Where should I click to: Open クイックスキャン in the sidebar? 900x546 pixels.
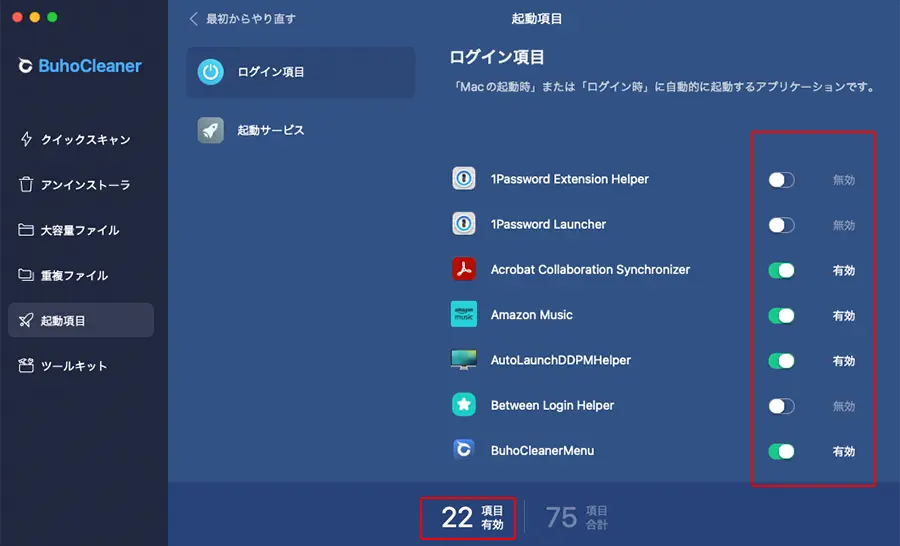point(81,140)
